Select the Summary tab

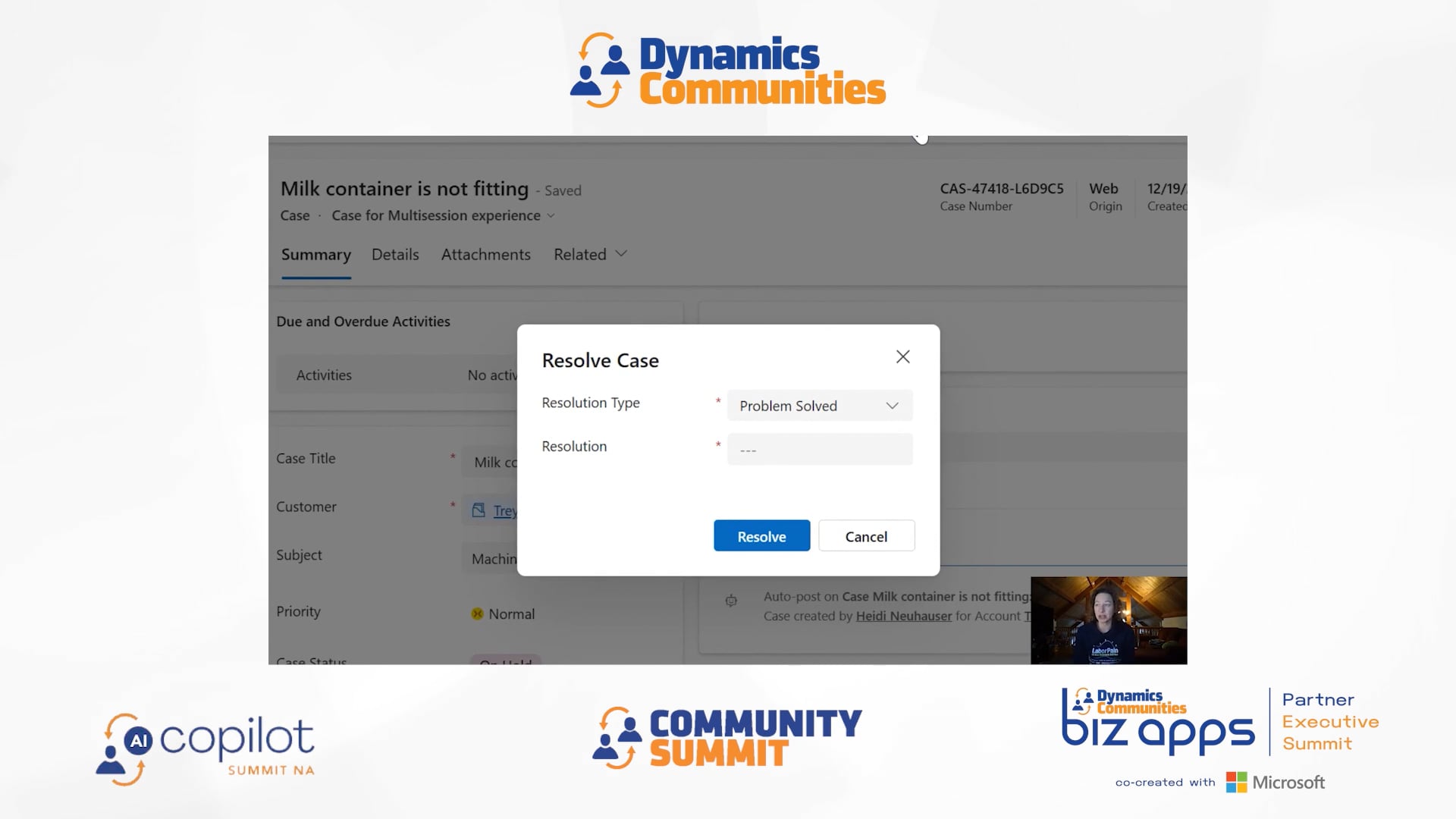click(x=316, y=254)
